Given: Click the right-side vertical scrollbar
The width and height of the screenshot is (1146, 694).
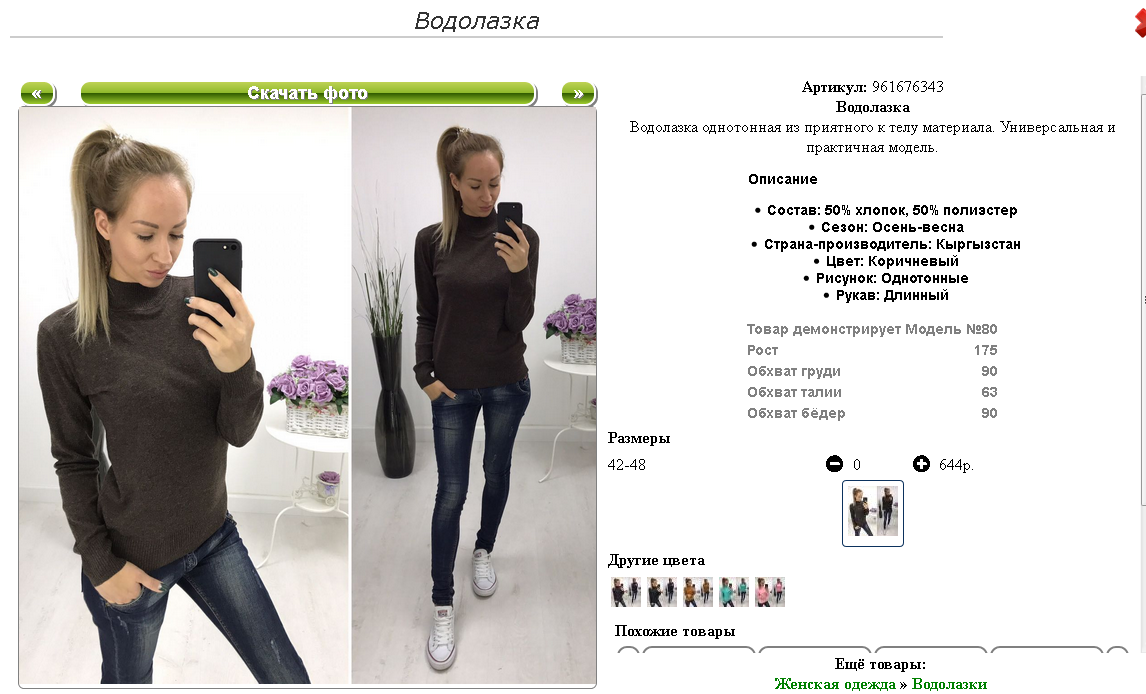Looking at the screenshot, I should point(1143,292).
